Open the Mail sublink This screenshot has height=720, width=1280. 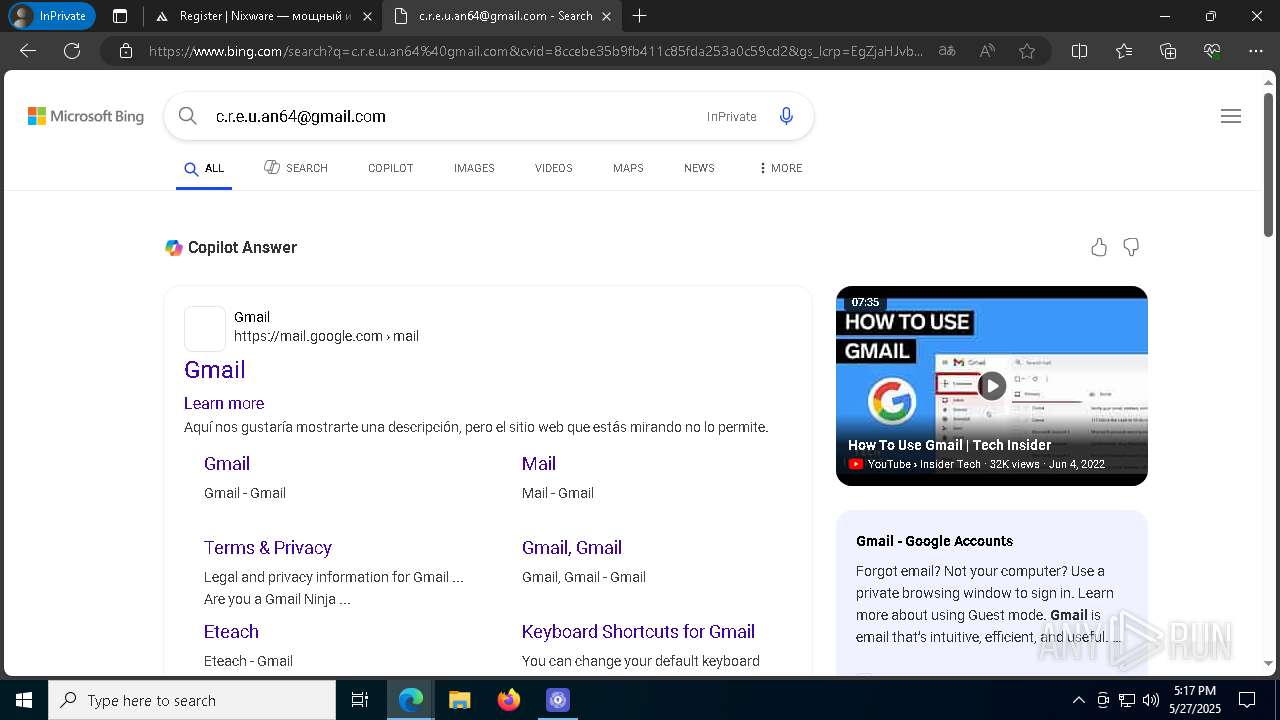click(x=539, y=463)
